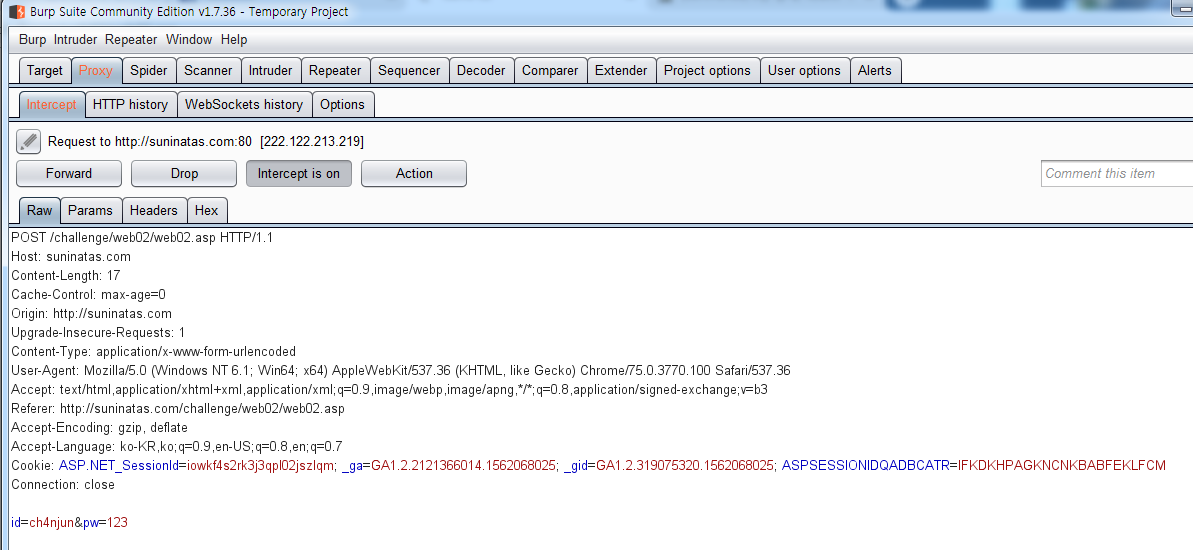The height and width of the screenshot is (550, 1193).
Task: Click the ASPSESSIONIDQADBCATR cookie value
Action: point(1061,466)
